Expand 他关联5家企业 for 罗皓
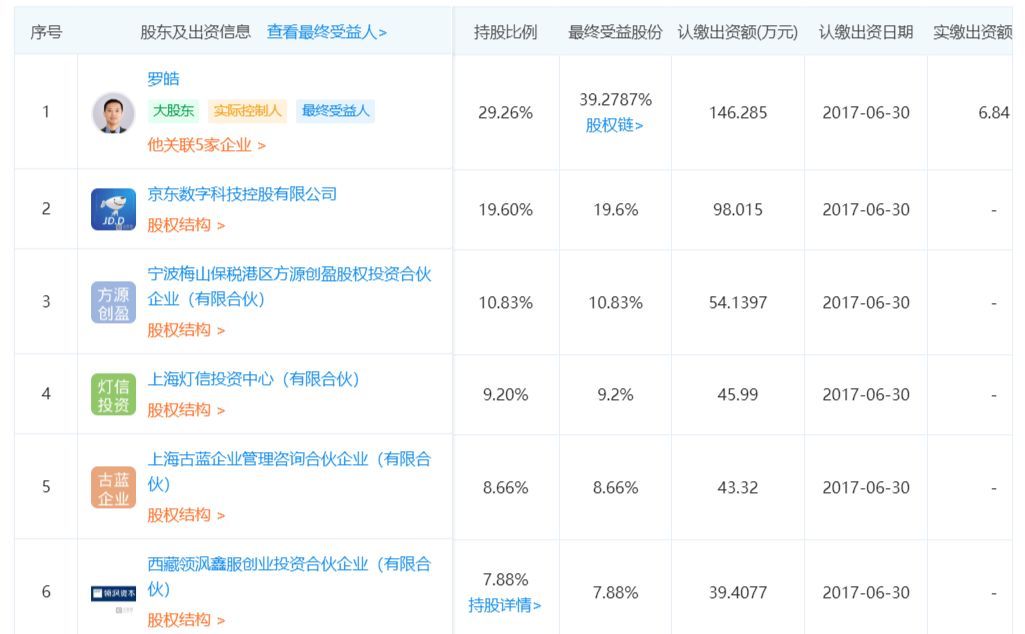The height and width of the screenshot is (634, 1025). (206, 144)
